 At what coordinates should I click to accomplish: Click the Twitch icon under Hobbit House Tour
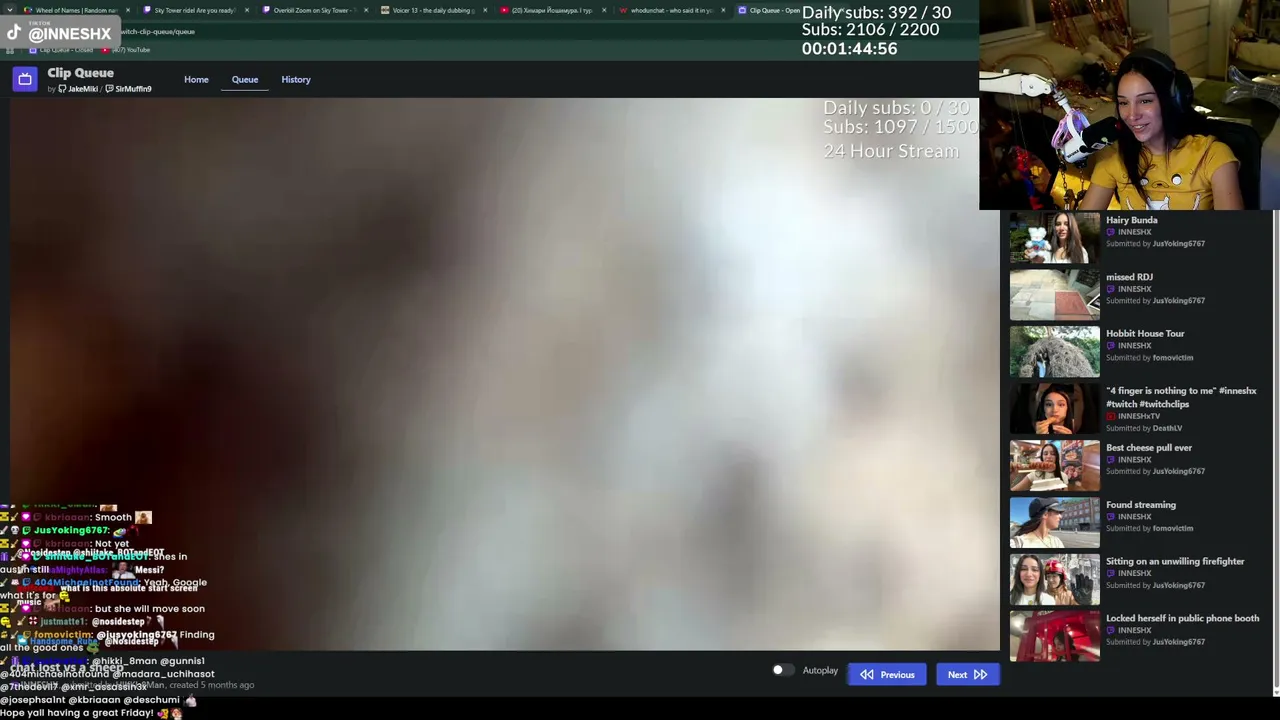[1111, 346]
